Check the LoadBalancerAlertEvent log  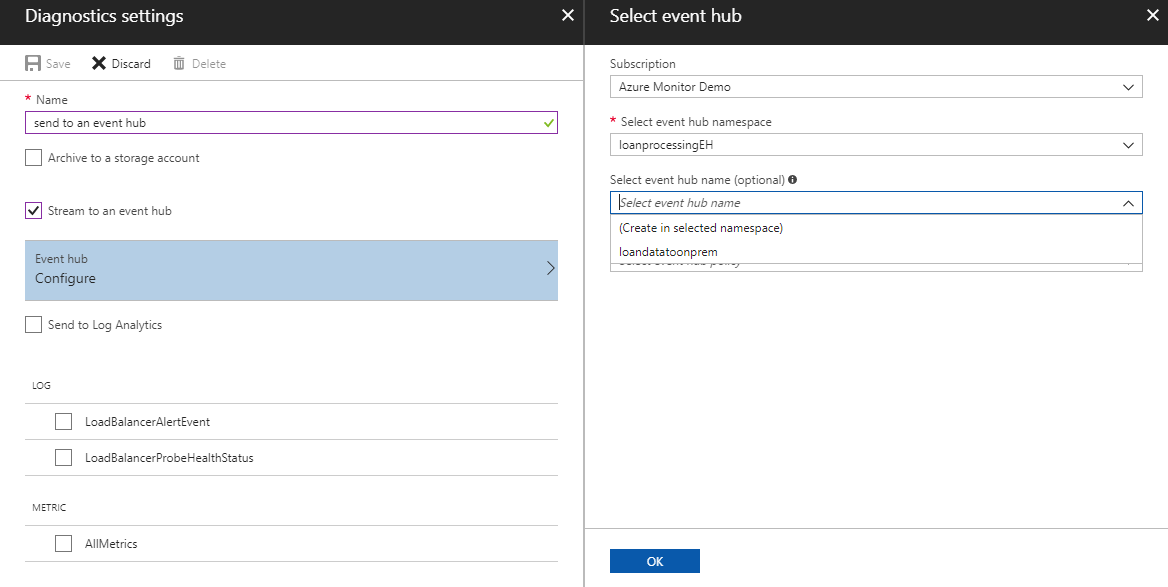pyautogui.click(x=63, y=421)
